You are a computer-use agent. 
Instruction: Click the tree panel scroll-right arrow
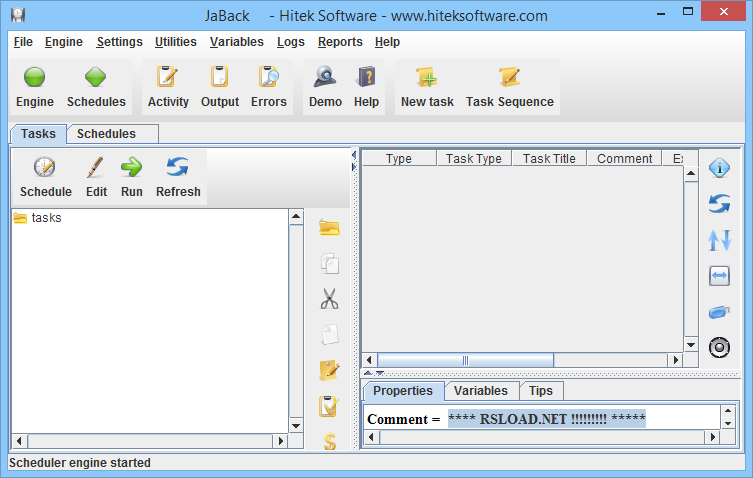281,441
